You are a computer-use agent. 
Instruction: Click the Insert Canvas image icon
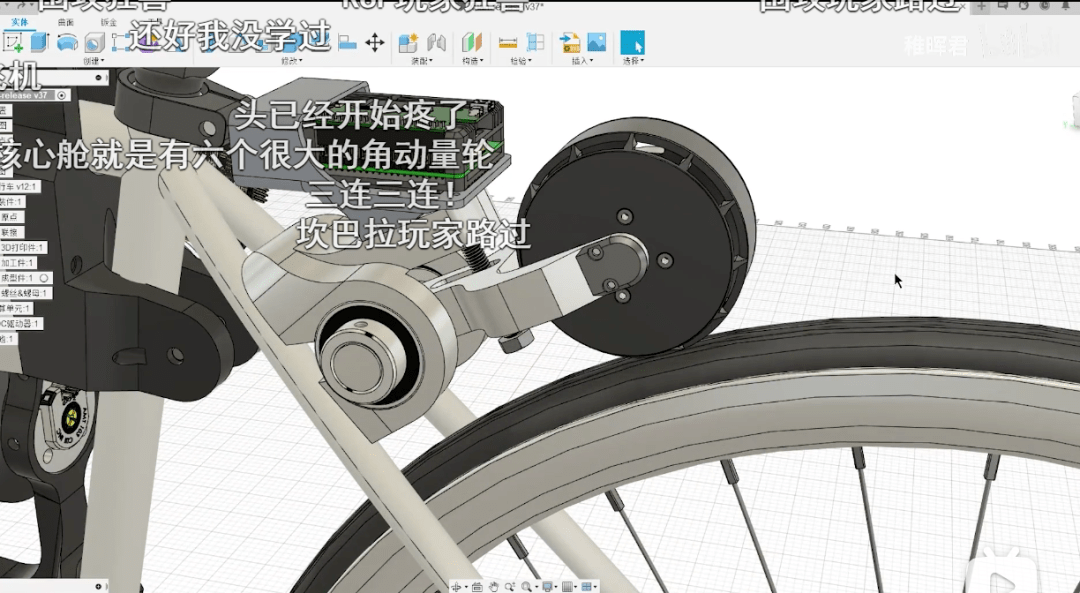(x=597, y=42)
